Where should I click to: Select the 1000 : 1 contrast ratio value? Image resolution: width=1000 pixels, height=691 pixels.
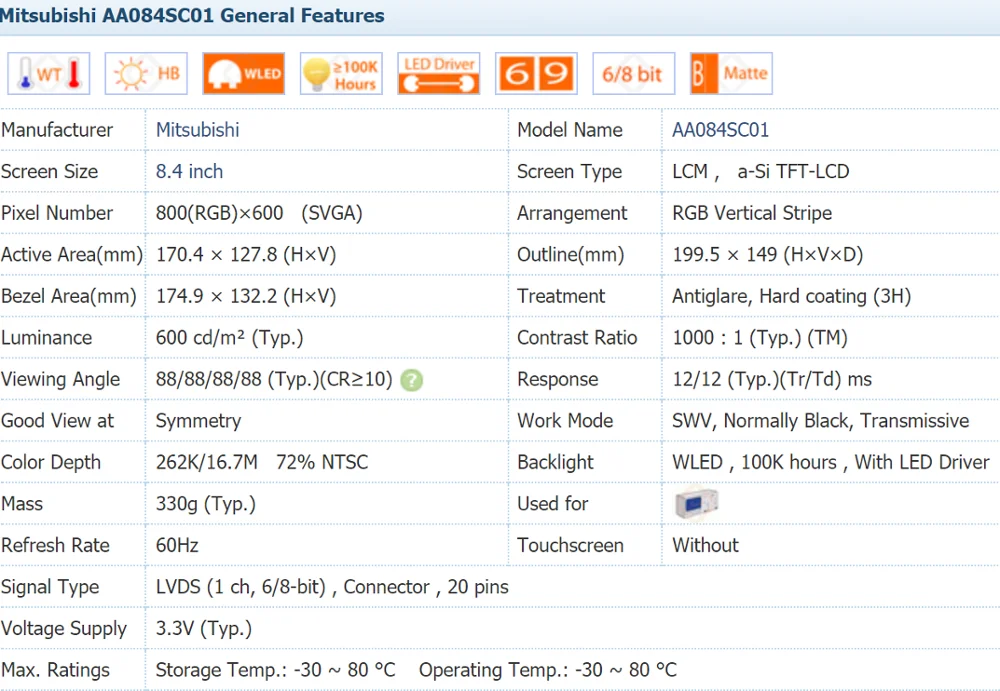click(760, 338)
